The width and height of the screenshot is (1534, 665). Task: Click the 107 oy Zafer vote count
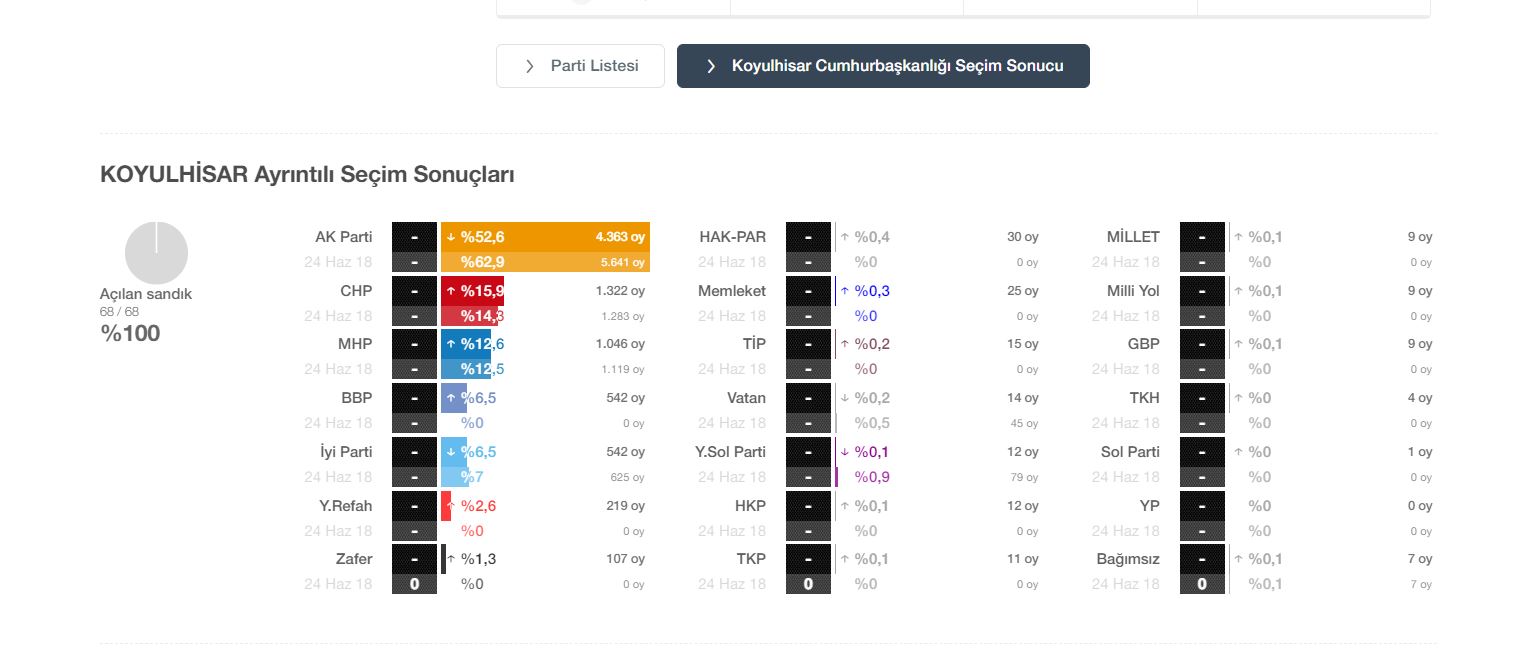pos(626,559)
